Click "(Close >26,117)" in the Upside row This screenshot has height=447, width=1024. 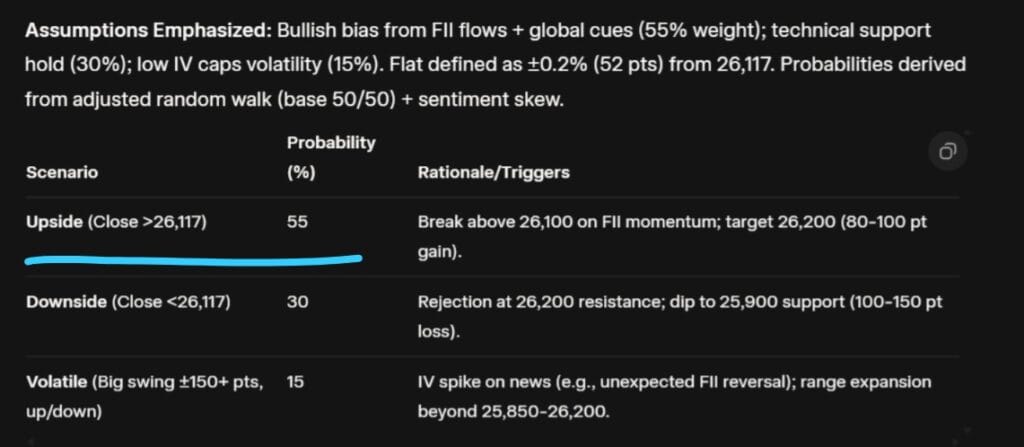coord(147,223)
